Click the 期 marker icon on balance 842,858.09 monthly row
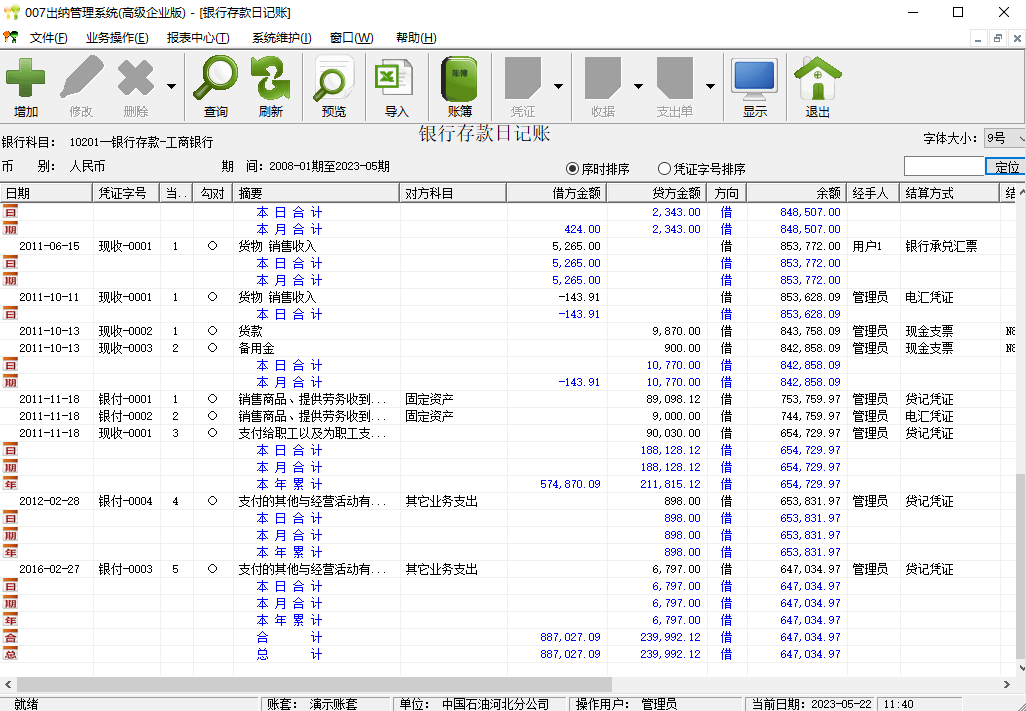 click(10, 382)
